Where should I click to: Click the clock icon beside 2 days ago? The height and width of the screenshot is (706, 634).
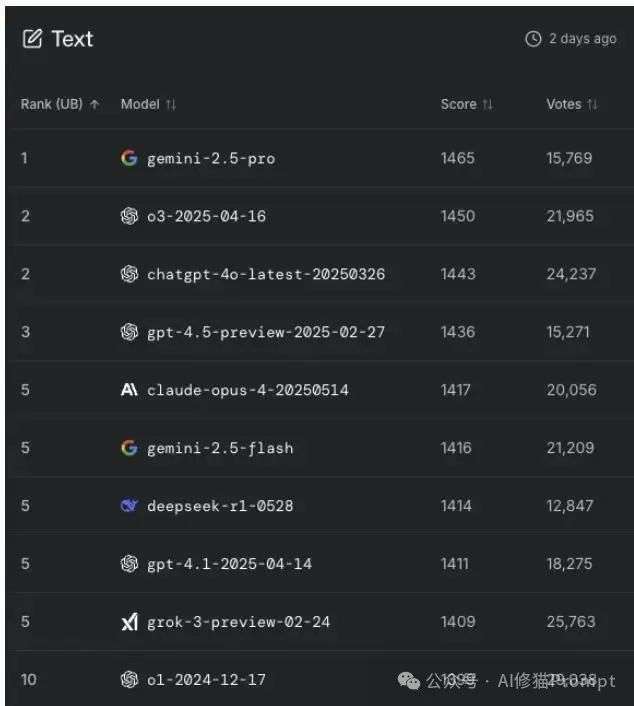(533, 39)
